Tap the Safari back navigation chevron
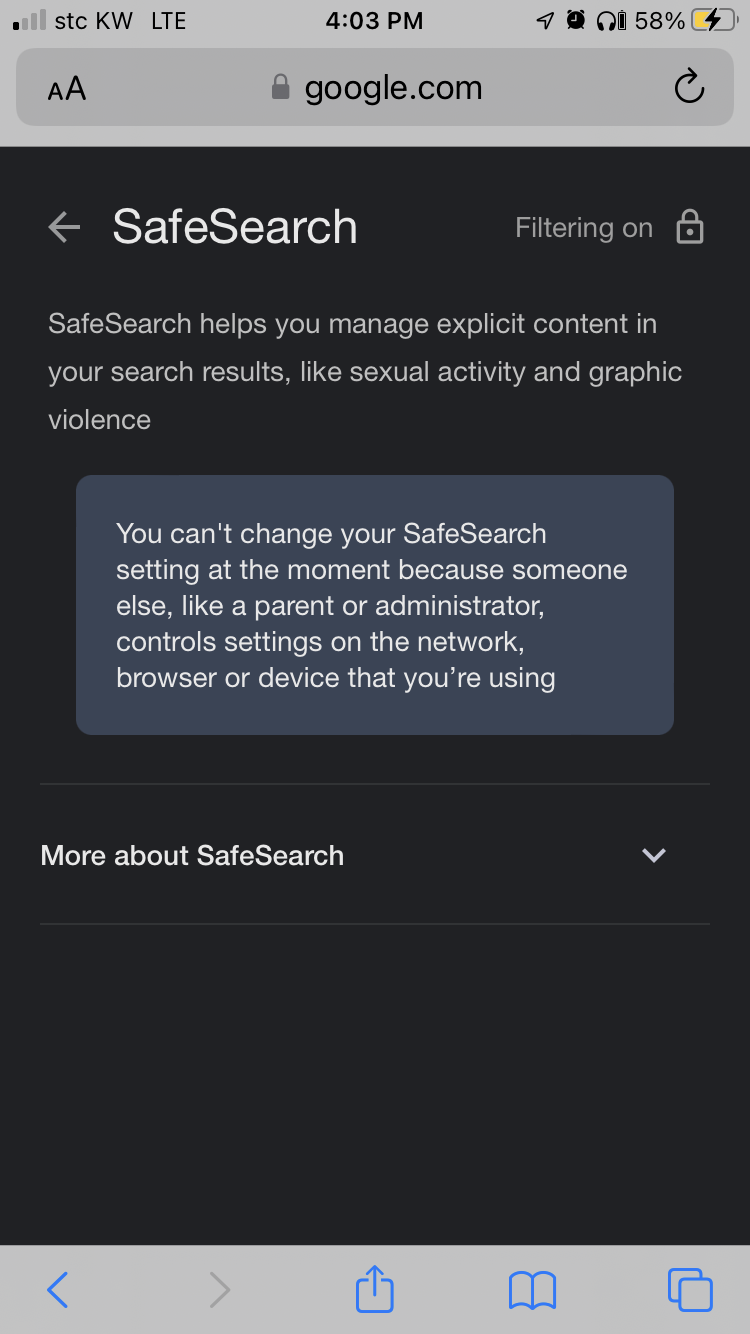750x1334 pixels. [58, 1290]
